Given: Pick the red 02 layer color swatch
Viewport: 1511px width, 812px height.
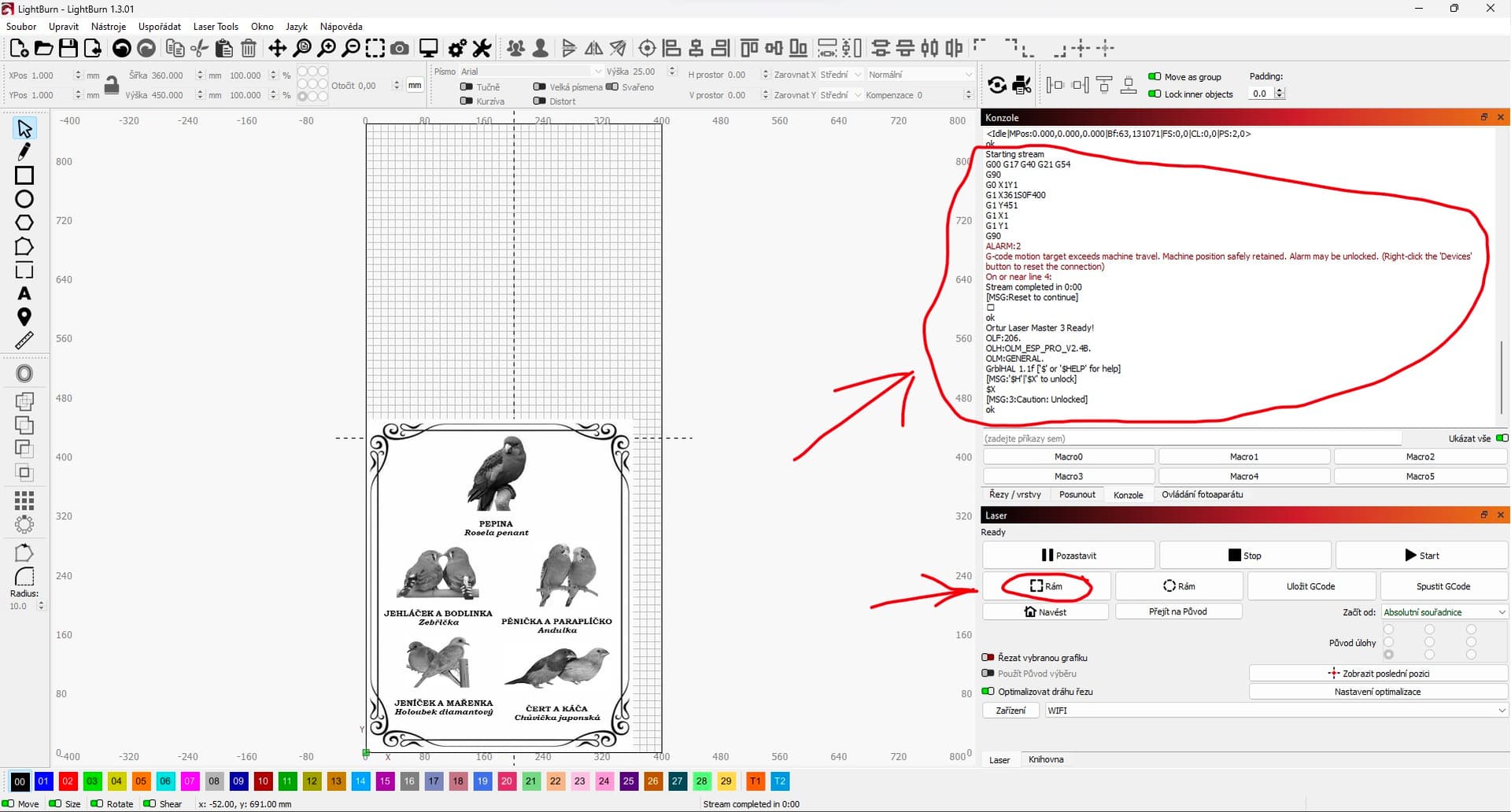Looking at the screenshot, I should (68, 781).
